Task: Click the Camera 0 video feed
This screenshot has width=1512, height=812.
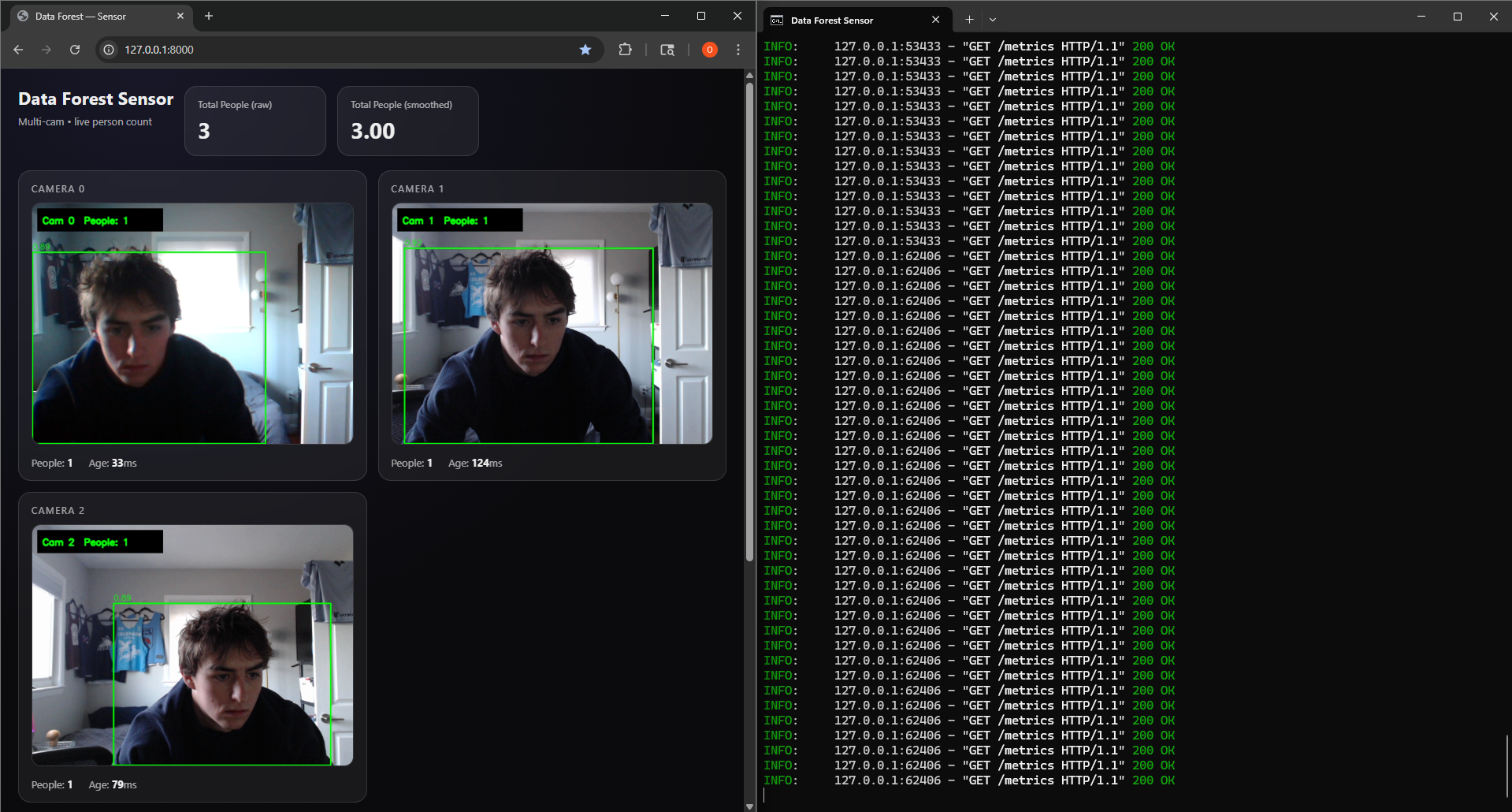Action: 192,323
